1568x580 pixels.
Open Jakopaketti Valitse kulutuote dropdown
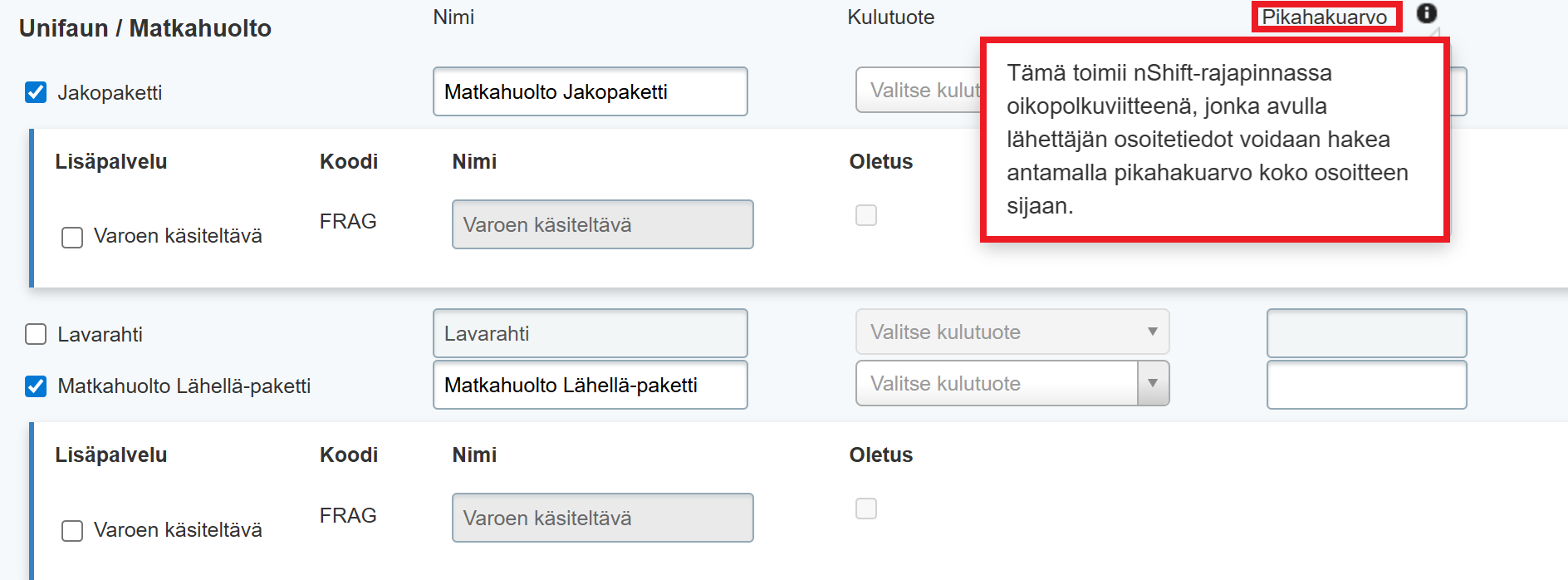pyautogui.click(x=918, y=90)
